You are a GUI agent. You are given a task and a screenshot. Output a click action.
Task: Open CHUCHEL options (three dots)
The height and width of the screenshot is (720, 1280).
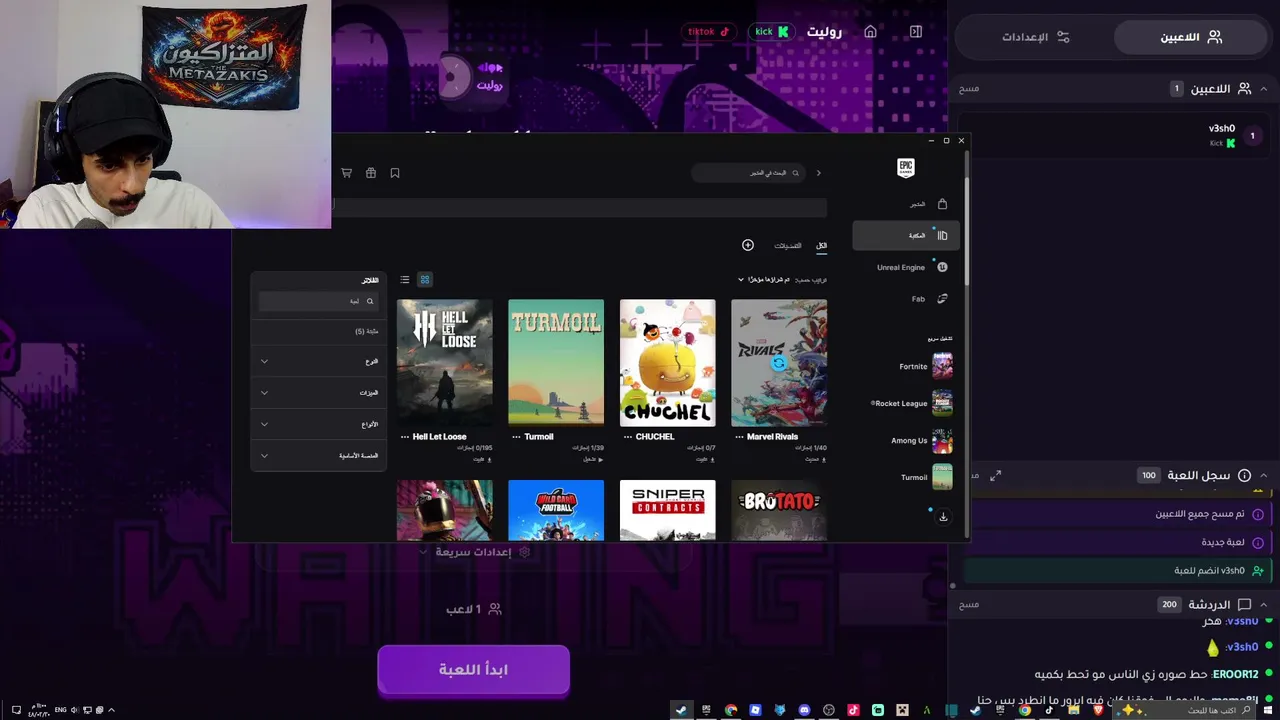[628, 437]
